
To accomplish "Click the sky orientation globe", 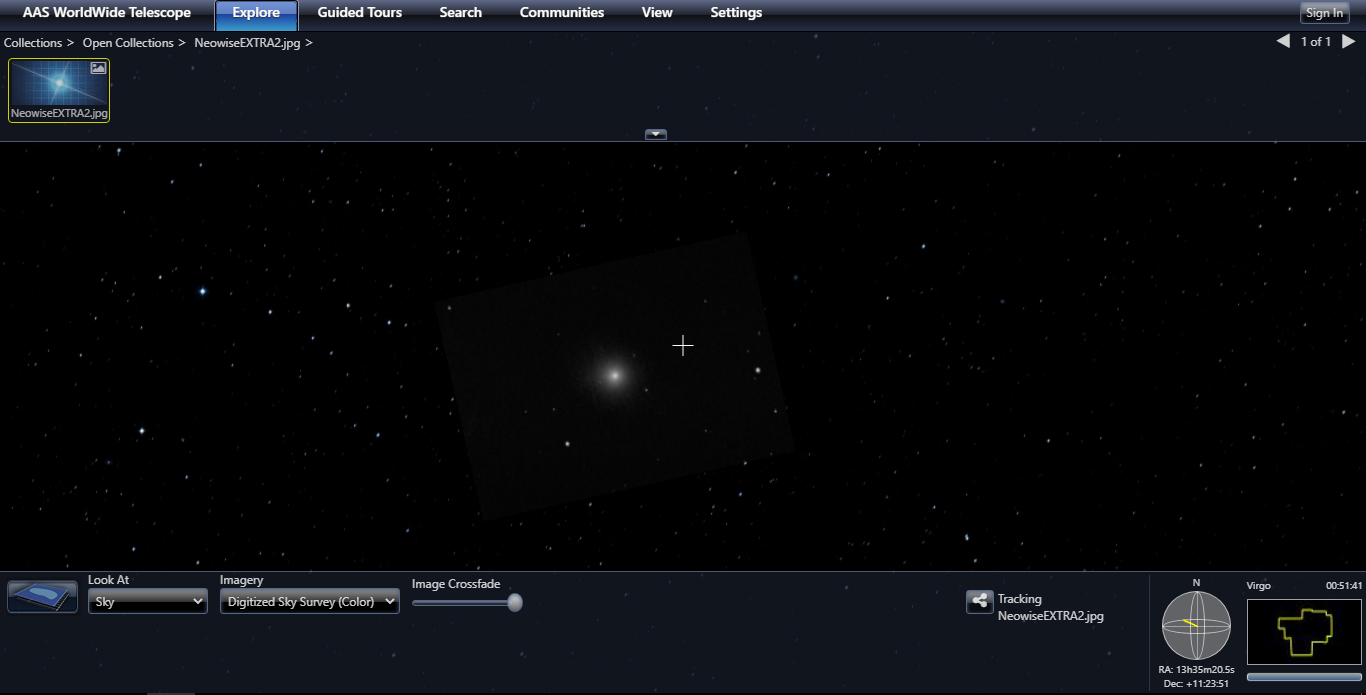I will pyautogui.click(x=1196, y=625).
